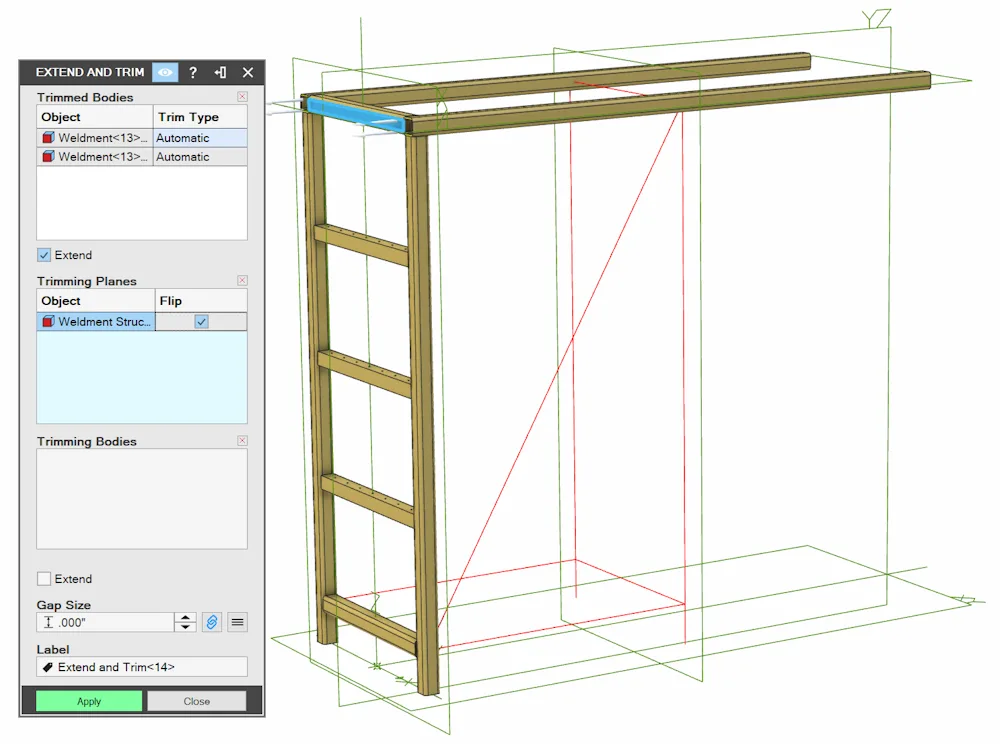Clear the Trimmed Bodies selection list
This screenshot has width=1000, height=744.
pos(242,97)
